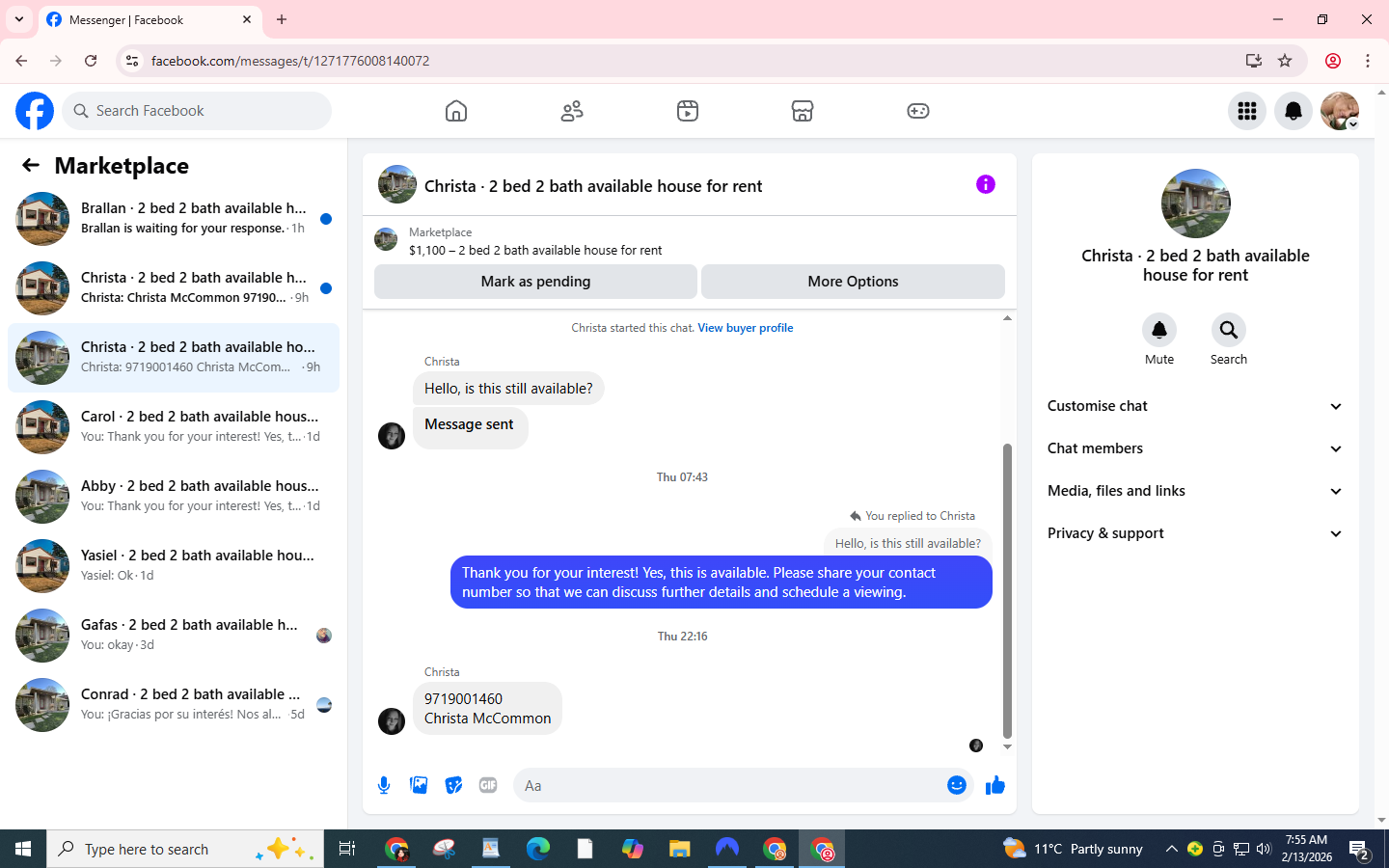Open Chrome menu three dots

pyautogui.click(x=1368, y=61)
